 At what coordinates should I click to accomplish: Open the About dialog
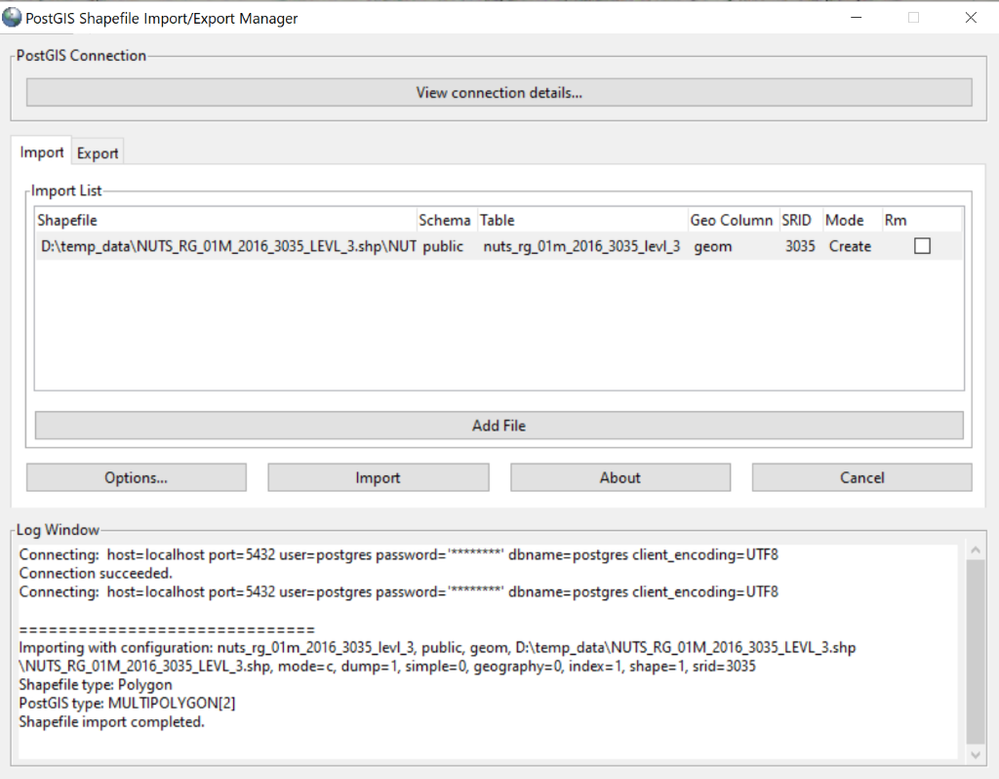point(620,478)
